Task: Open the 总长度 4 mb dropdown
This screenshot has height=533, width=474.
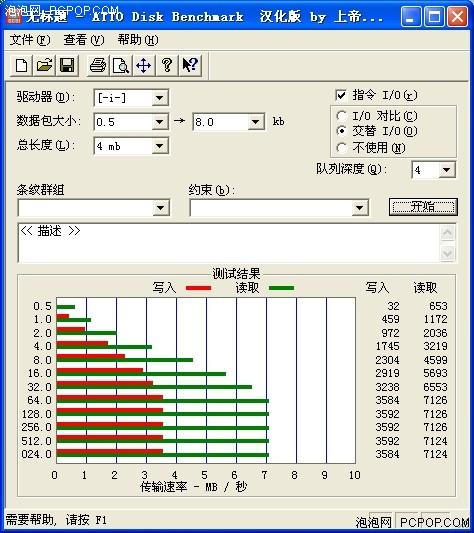Action: point(159,147)
